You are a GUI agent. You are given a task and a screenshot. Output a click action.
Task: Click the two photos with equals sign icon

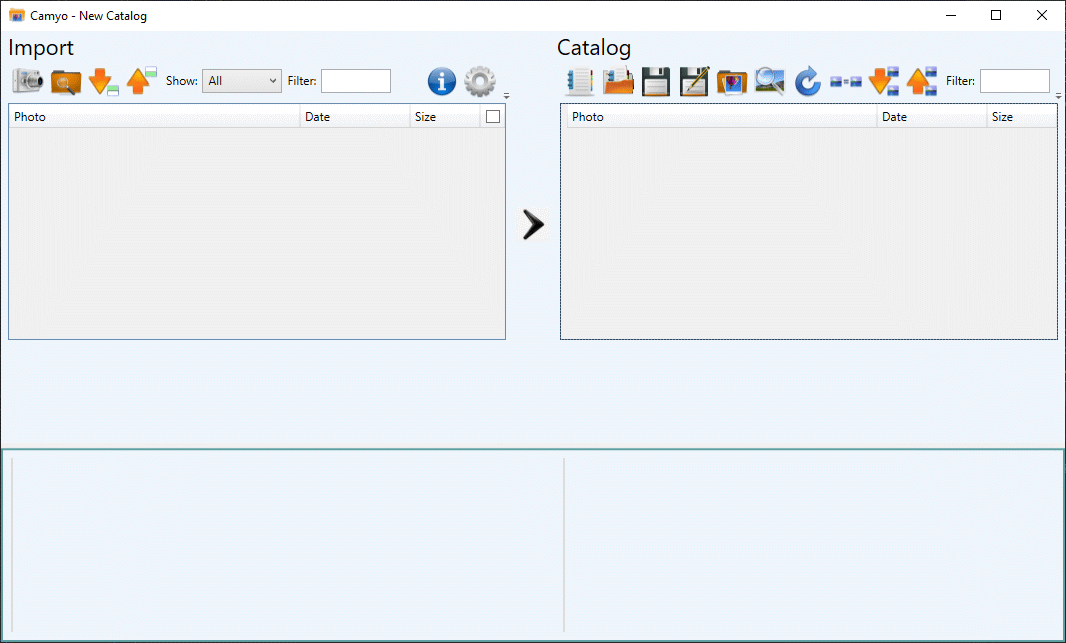(x=845, y=82)
